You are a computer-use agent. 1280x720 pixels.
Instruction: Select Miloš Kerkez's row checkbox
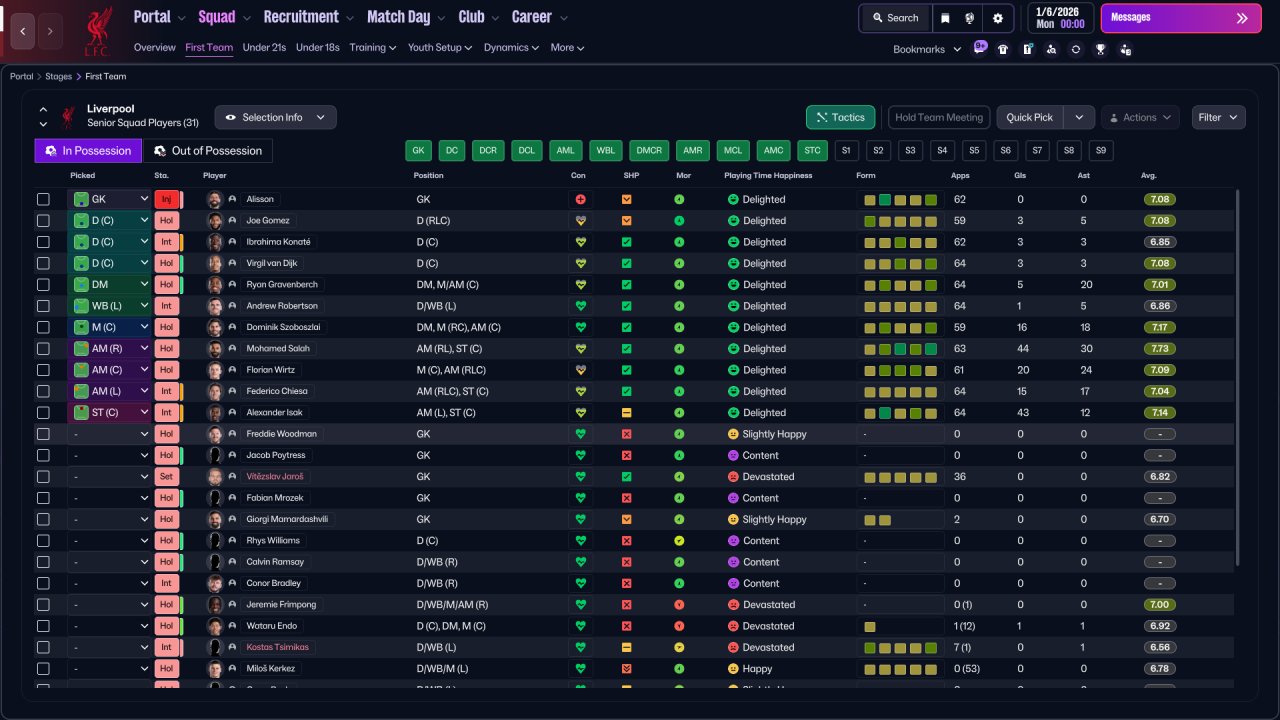pyautogui.click(x=43, y=669)
